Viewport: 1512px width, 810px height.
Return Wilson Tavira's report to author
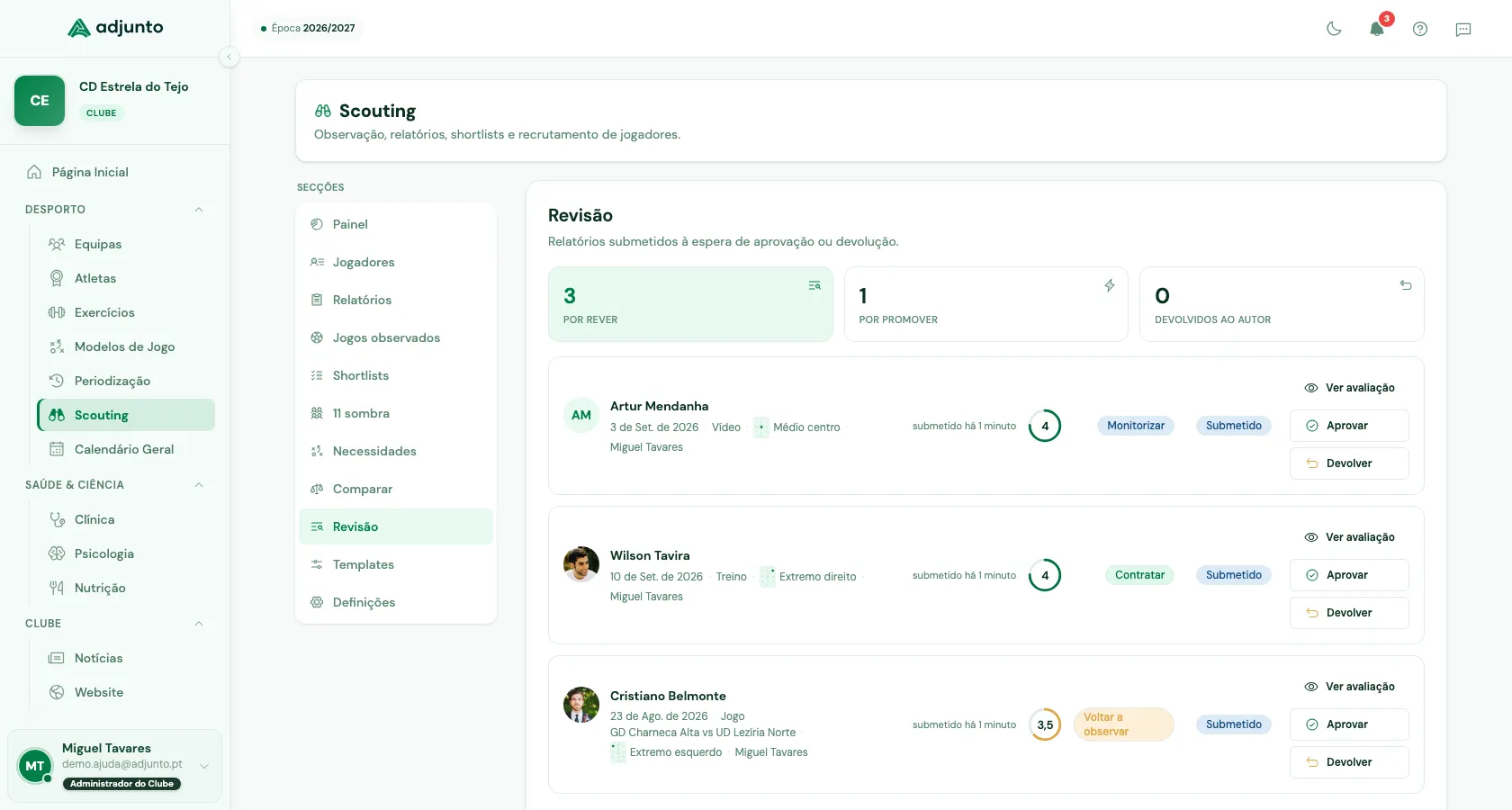1349,613
